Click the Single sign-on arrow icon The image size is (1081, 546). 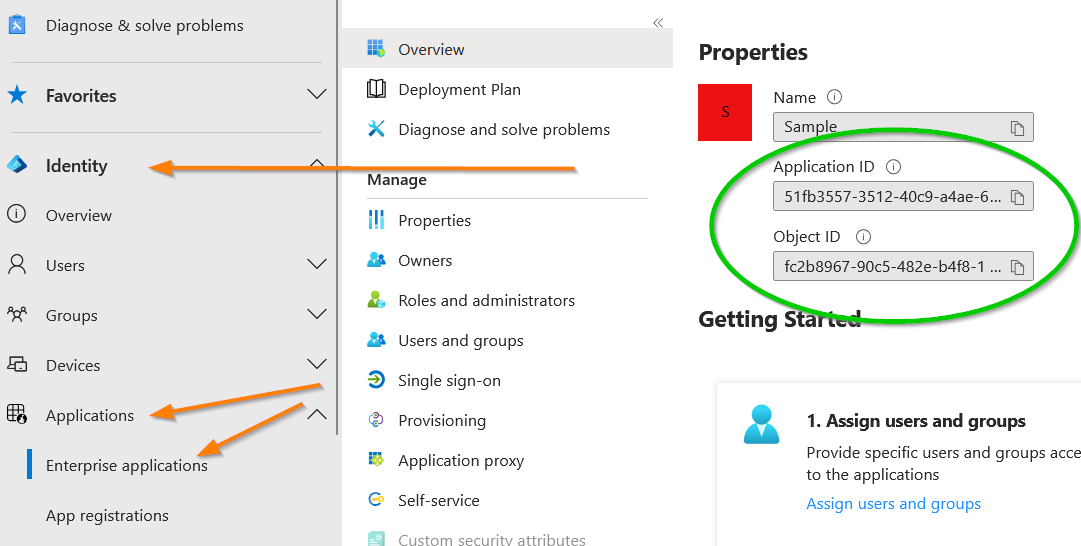(x=376, y=380)
